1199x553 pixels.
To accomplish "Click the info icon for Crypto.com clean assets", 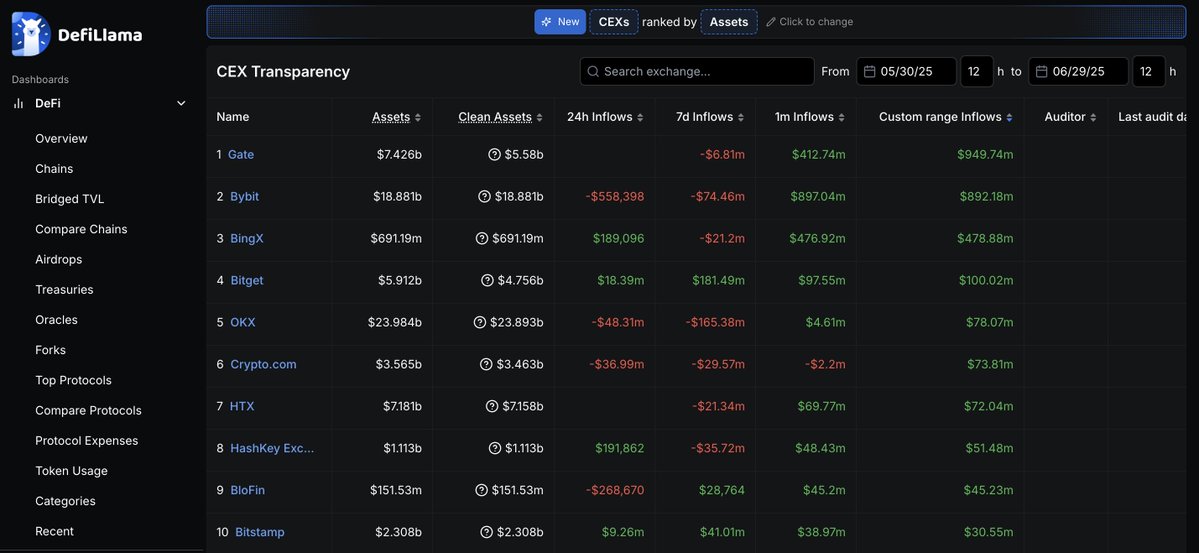I will 486,364.
